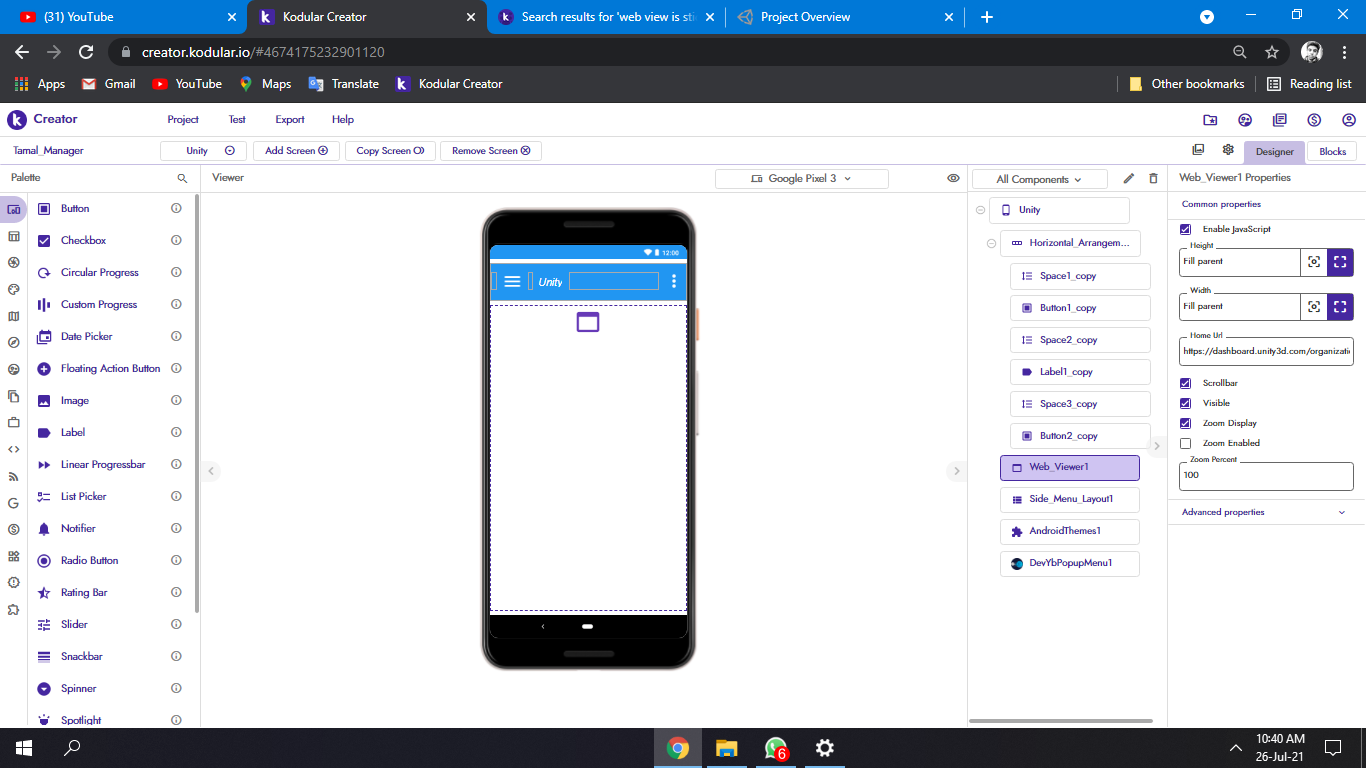Open the Export menu
This screenshot has width=1366, height=768.
coord(290,119)
